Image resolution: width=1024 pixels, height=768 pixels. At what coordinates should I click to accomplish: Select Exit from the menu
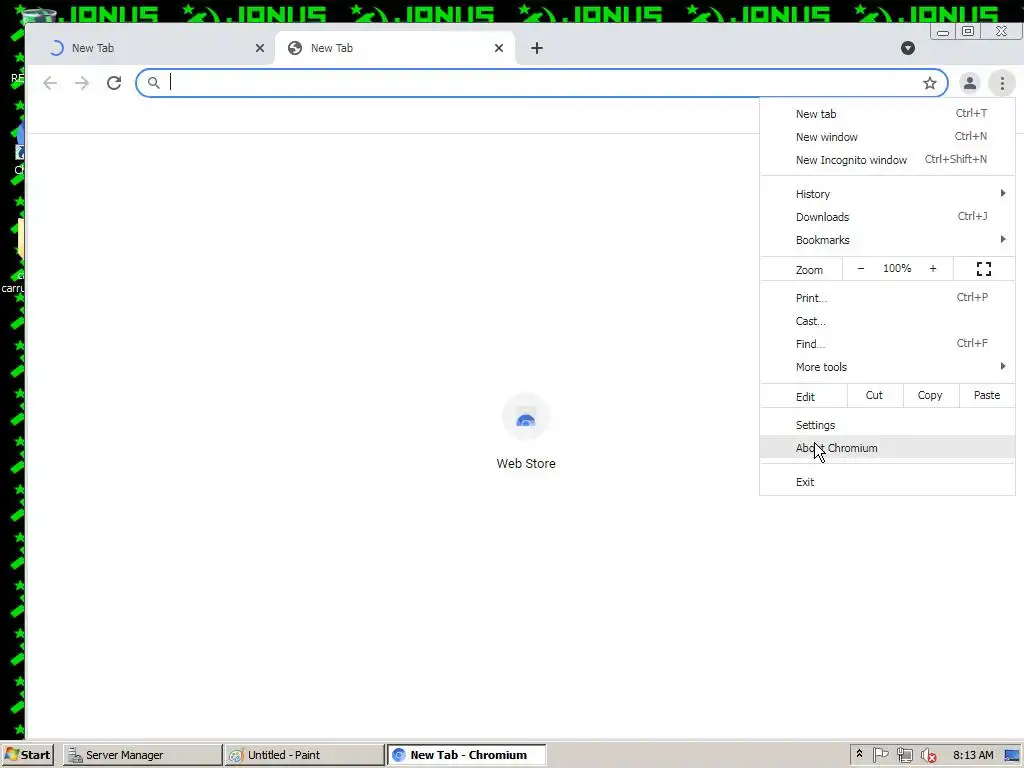[888, 482]
